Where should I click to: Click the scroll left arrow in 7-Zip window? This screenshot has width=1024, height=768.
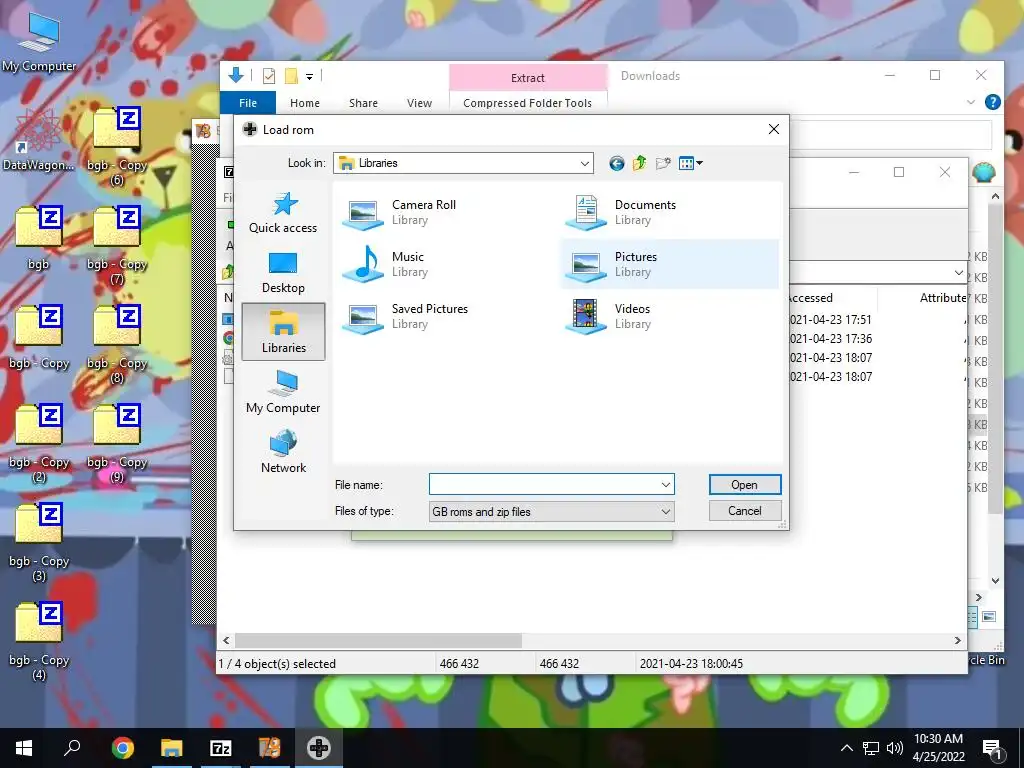[x=226, y=641]
